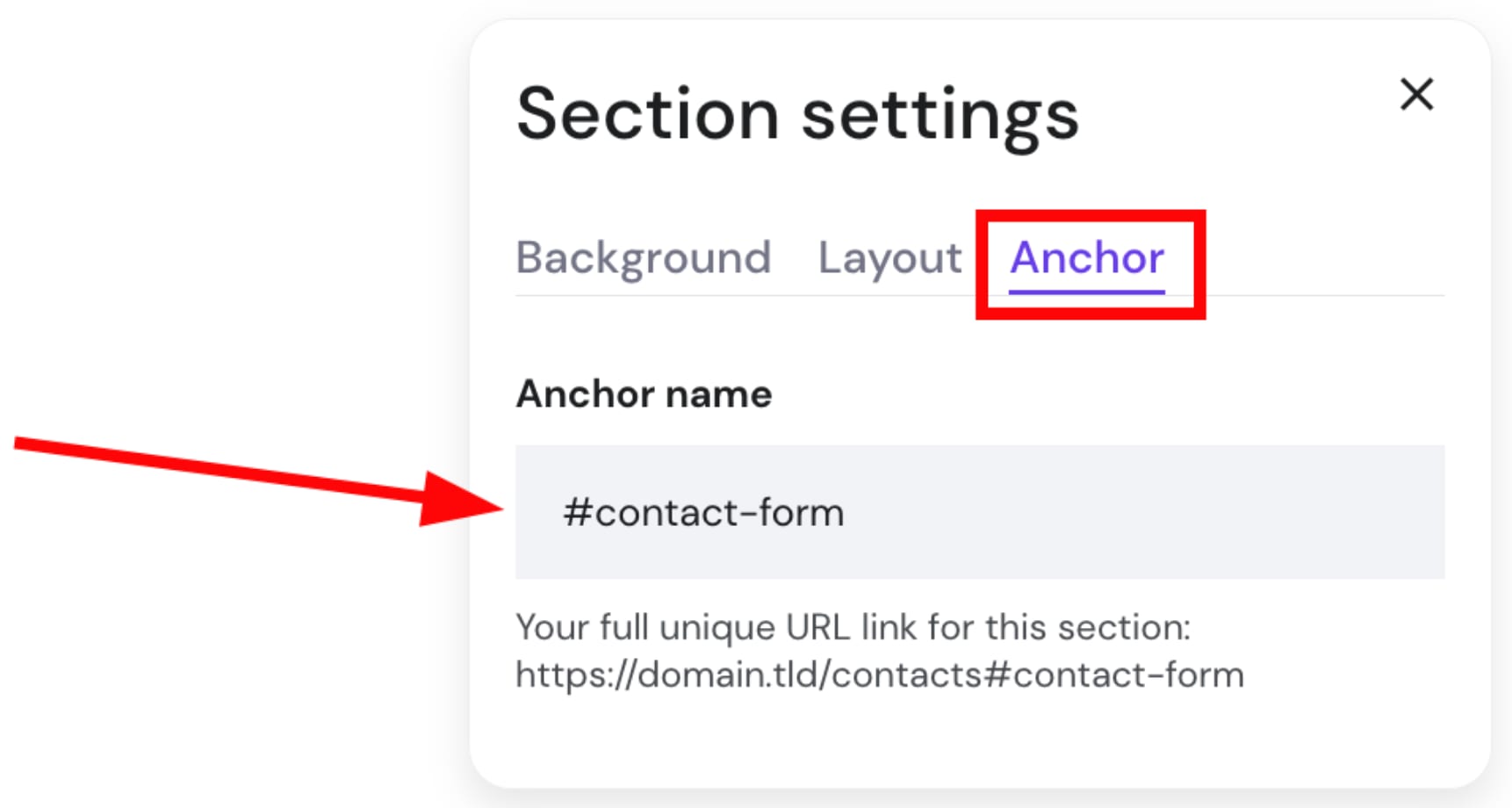Click the highlighted Anchor tab label
Screen dimensions: 1512x808
tap(1087, 258)
